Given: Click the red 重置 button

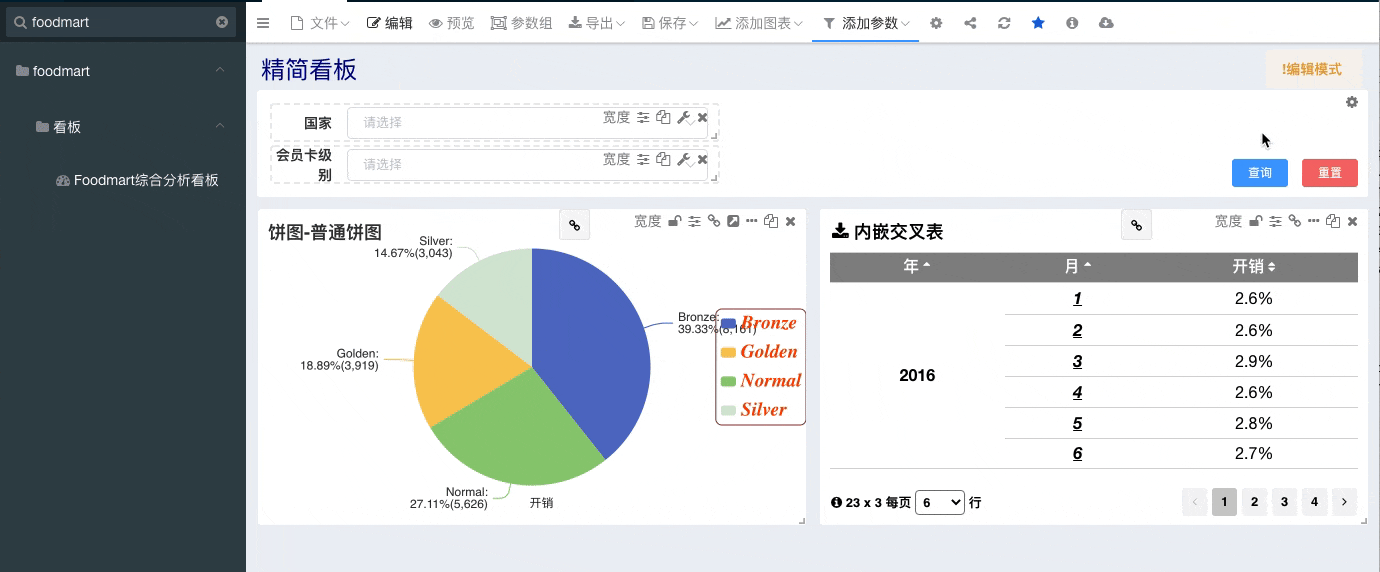Looking at the screenshot, I should (x=1330, y=172).
